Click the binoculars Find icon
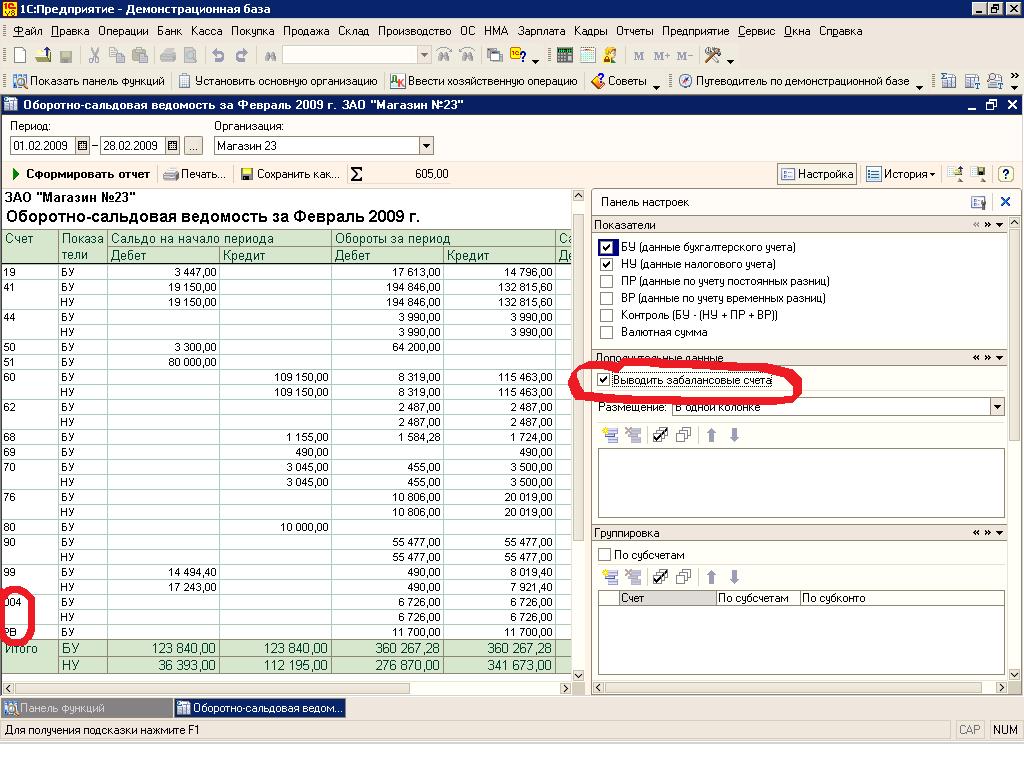Viewport: 1024px width, 768px height. click(x=270, y=56)
